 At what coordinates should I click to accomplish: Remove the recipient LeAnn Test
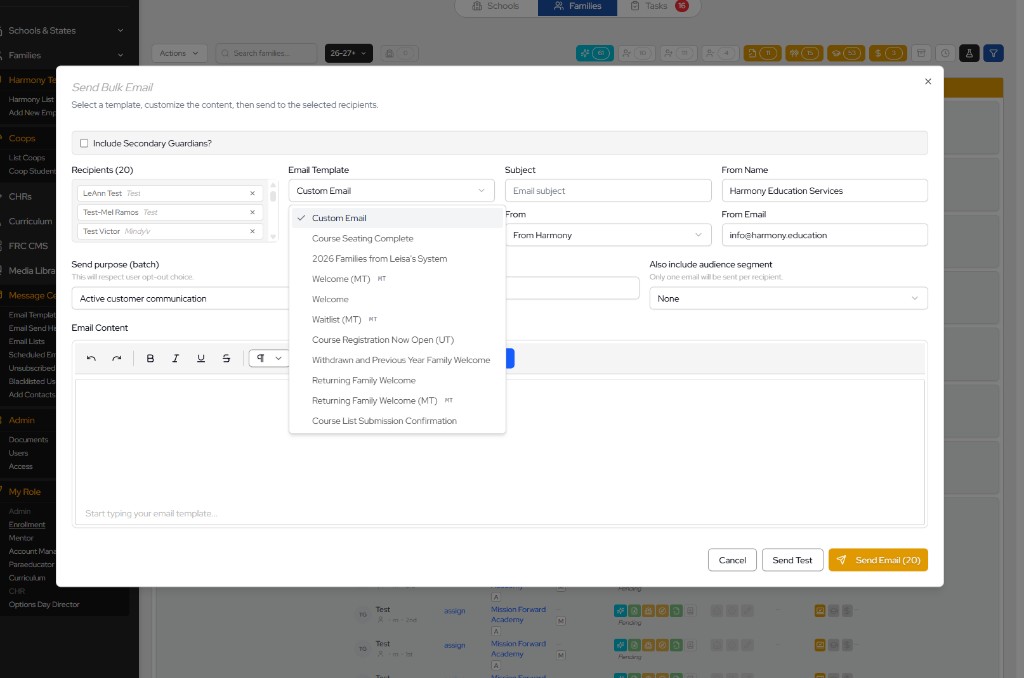click(x=252, y=193)
